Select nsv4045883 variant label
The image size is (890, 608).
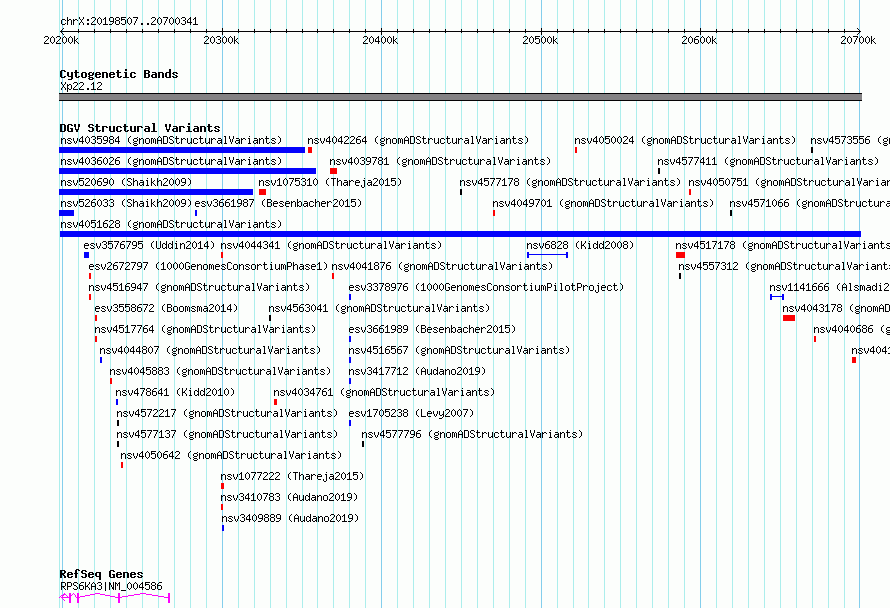coord(220,371)
